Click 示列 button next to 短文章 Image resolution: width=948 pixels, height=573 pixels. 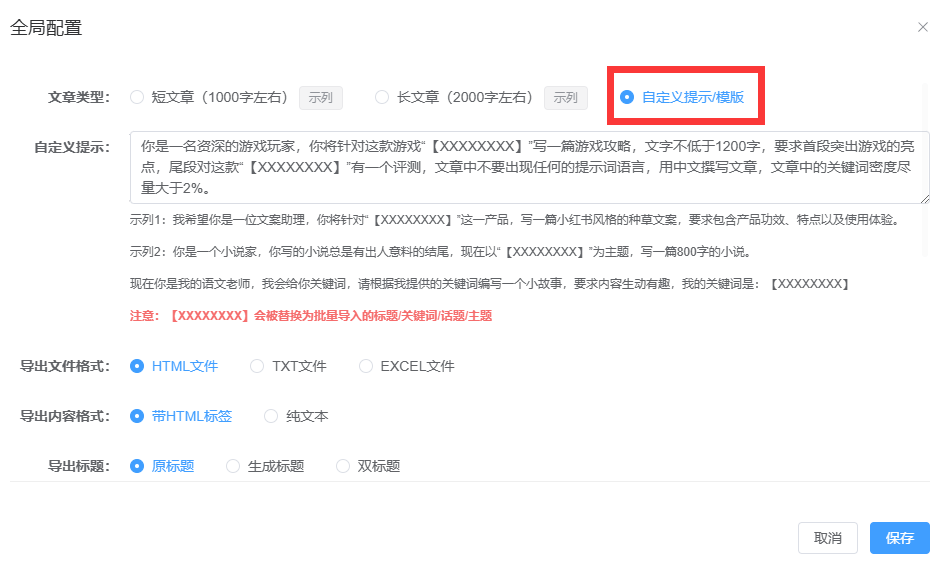(x=321, y=98)
